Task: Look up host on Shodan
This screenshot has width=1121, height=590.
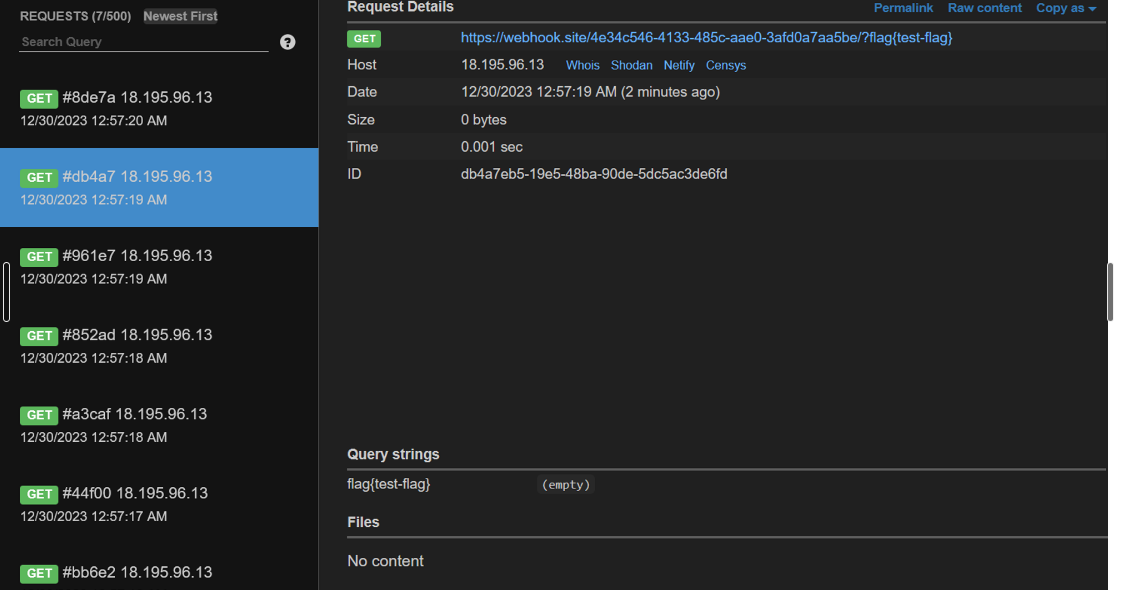Action: click(631, 65)
